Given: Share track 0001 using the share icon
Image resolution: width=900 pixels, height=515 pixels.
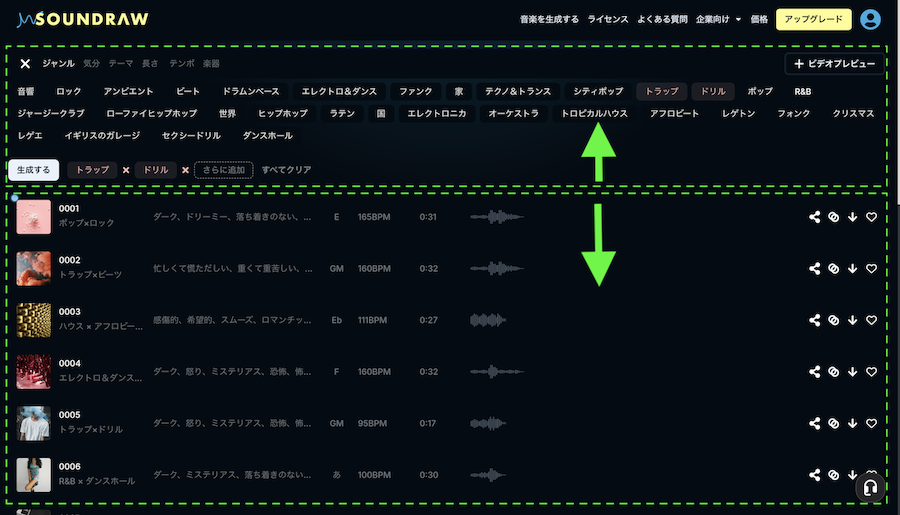Looking at the screenshot, I should pyautogui.click(x=814, y=217).
